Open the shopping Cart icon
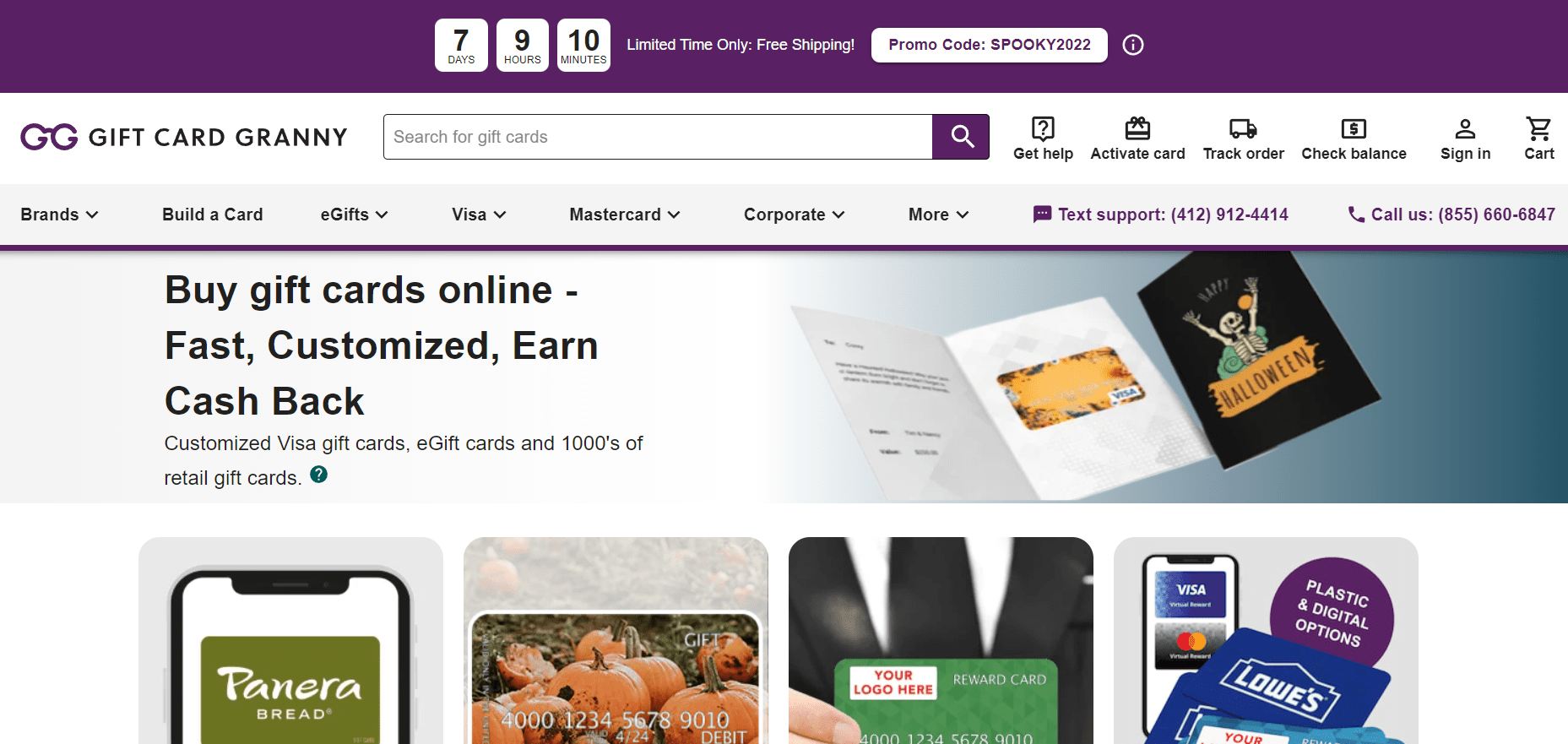The height and width of the screenshot is (744, 1568). coord(1538,128)
